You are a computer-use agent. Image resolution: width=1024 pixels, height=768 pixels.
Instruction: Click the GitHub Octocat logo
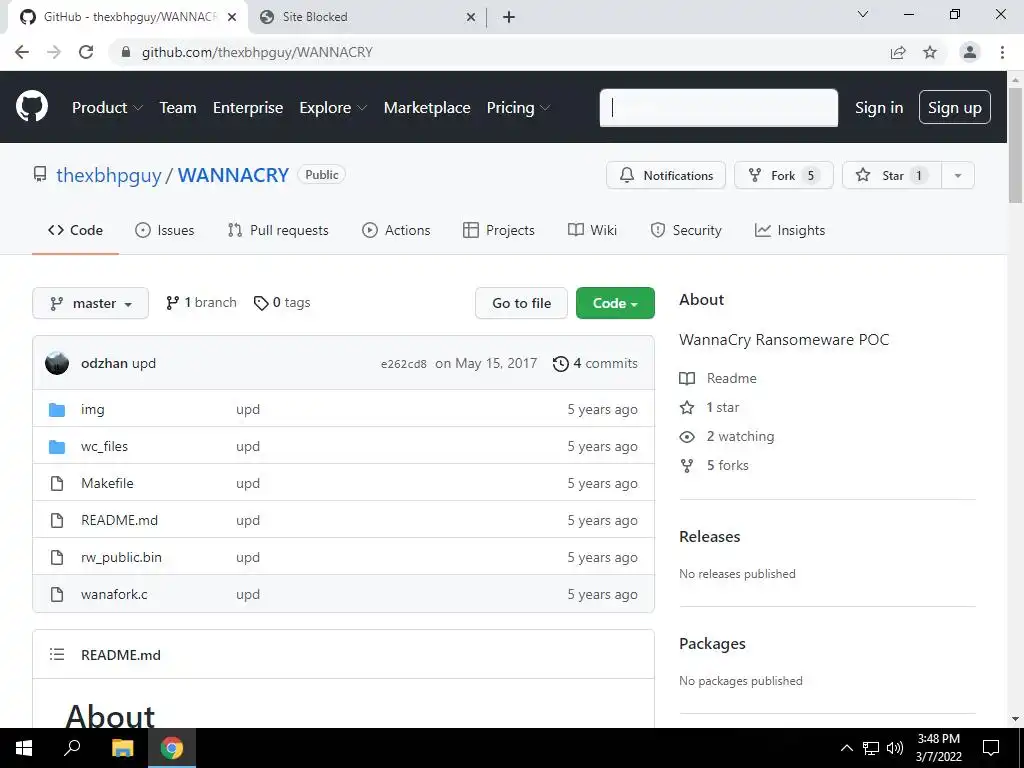point(31,106)
